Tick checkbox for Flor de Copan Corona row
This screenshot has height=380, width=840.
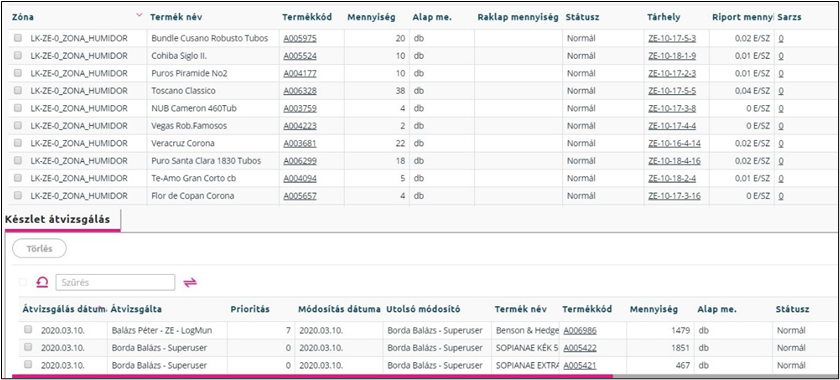click(x=18, y=196)
